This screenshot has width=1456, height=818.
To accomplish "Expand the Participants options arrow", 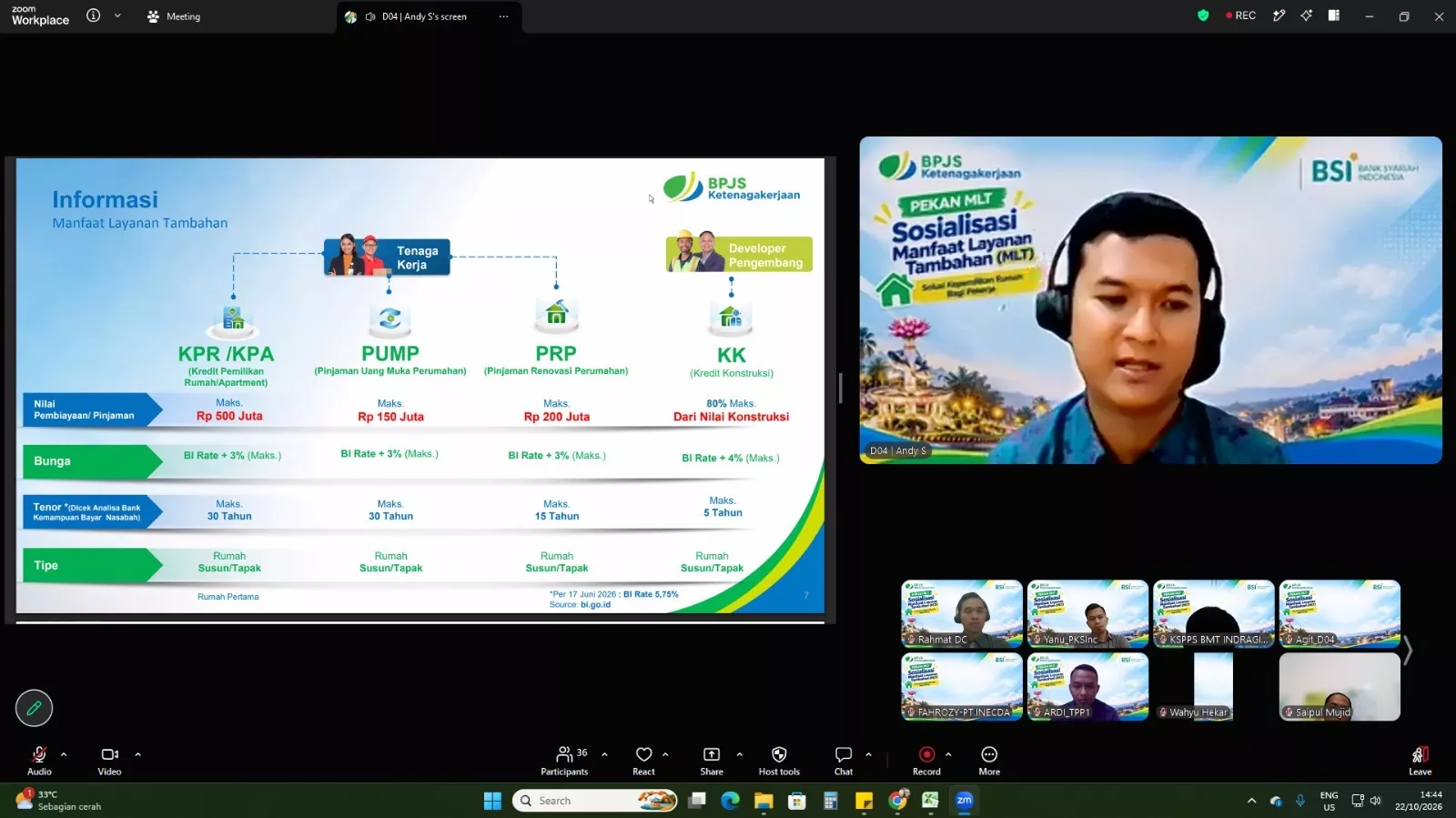I will [605, 754].
